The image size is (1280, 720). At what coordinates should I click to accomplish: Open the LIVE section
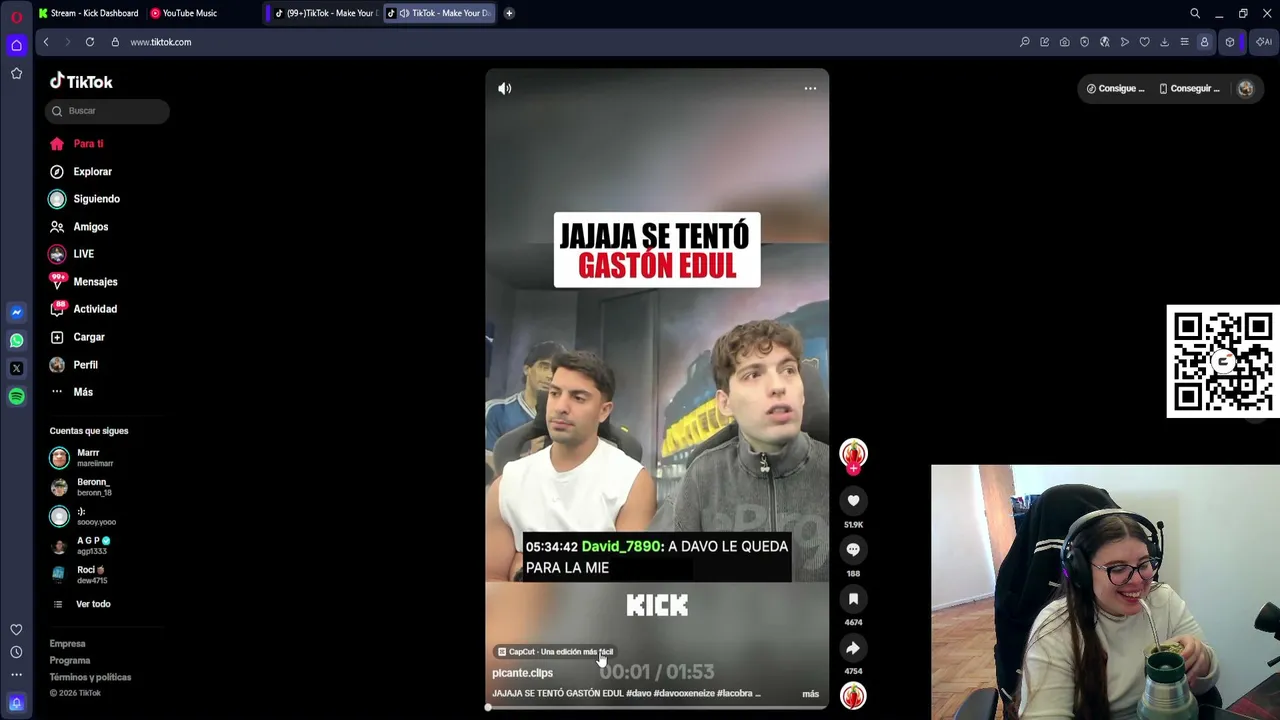[x=83, y=254]
